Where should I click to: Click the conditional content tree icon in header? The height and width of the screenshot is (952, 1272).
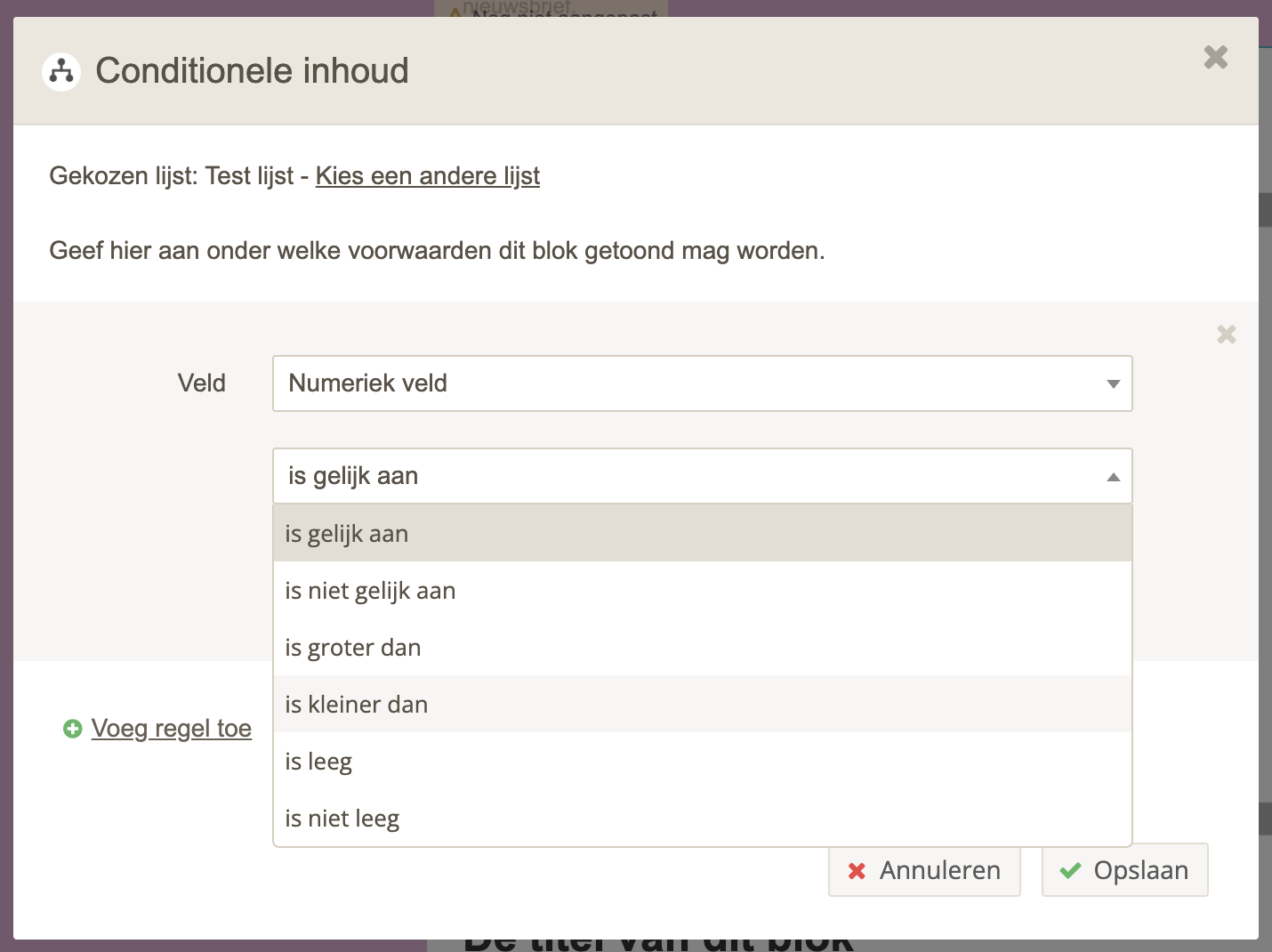61,71
